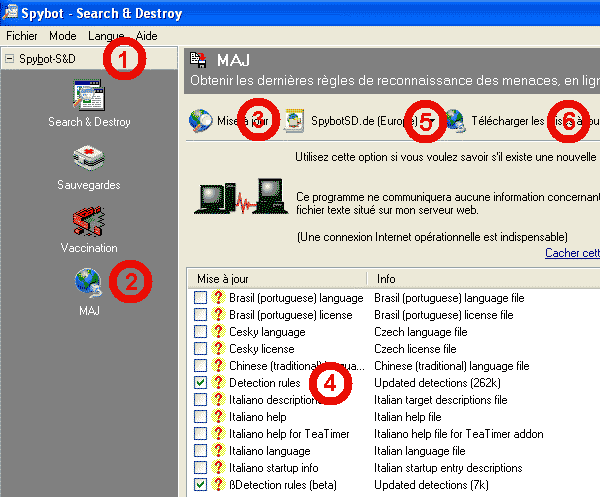Viewport: 600px width, 497px height.
Task: Open the SpybotSD.de (Europe) server dropdown
Action: click(432, 121)
